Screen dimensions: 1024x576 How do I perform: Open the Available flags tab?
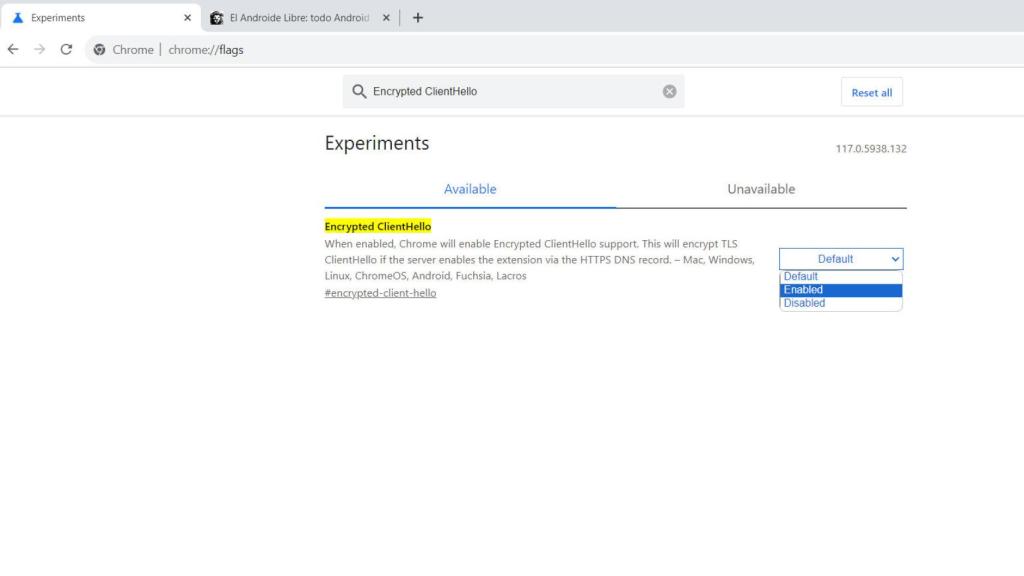470,189
